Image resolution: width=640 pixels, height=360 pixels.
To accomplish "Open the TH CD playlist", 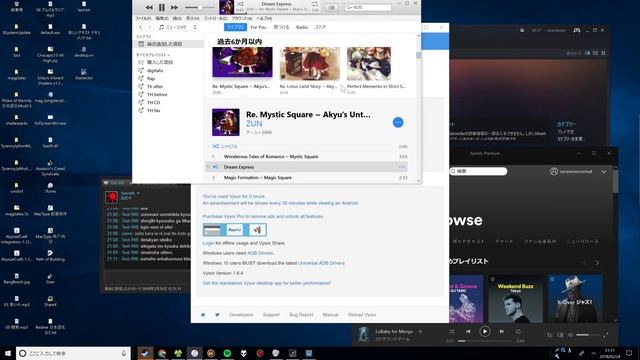I will tap(153, 102).
